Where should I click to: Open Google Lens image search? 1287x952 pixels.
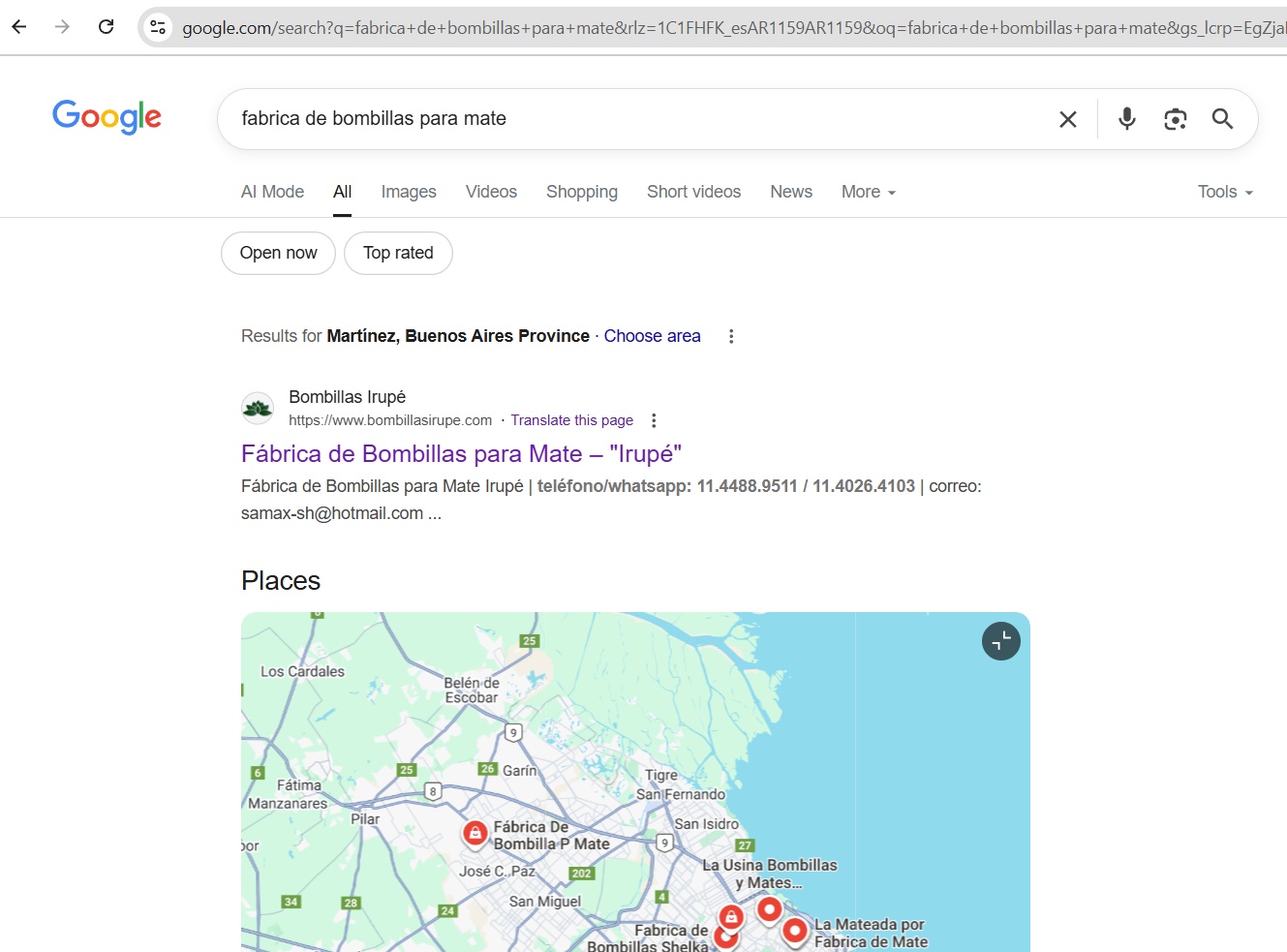coord(1175,118)
